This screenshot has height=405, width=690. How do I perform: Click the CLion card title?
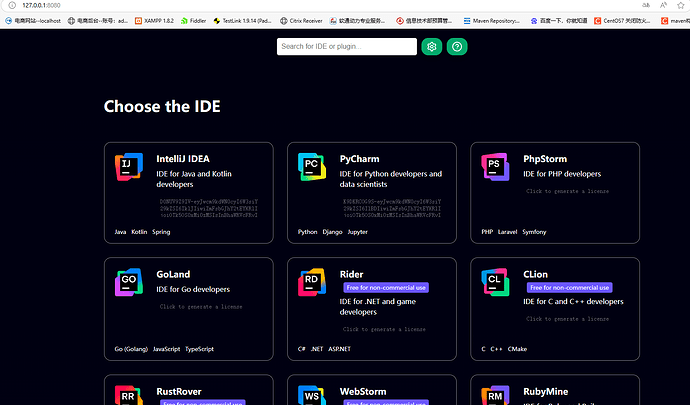point(536,274)
